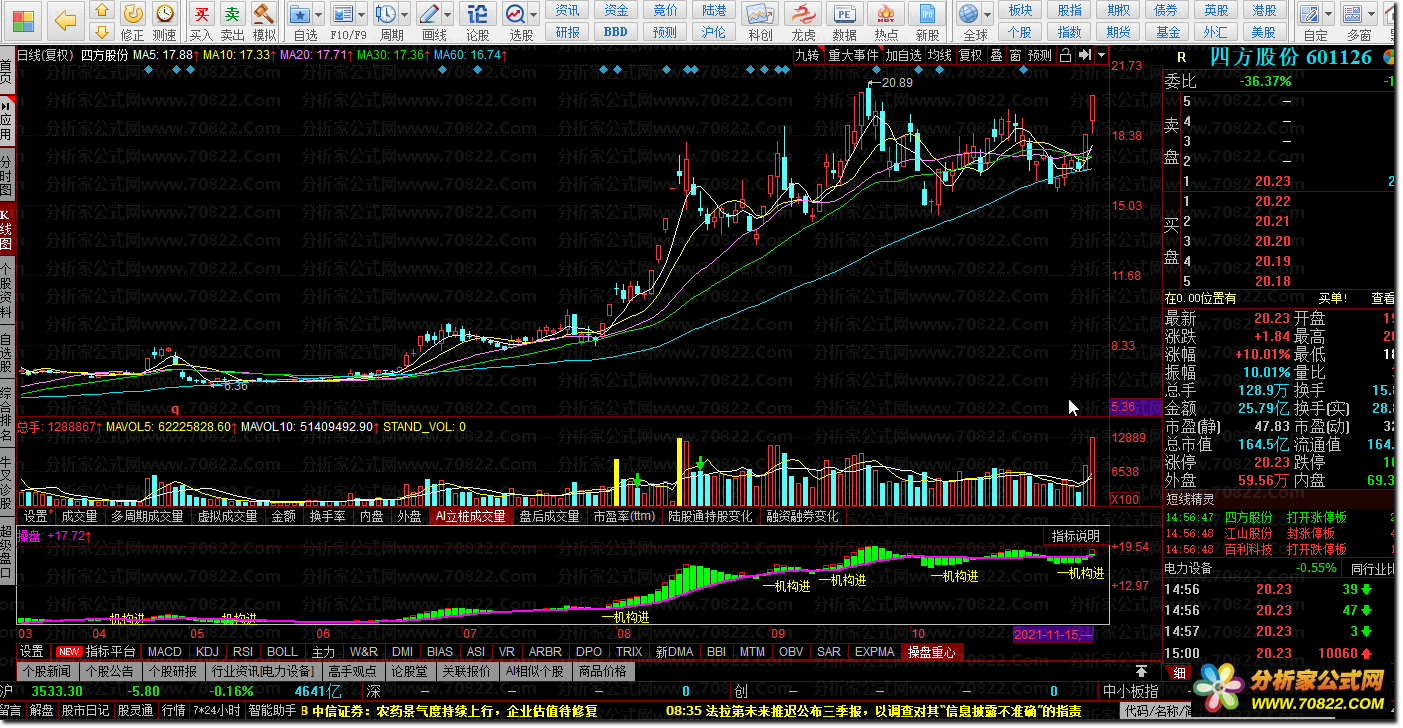Open the 模拟 simulated trading gavel icon

pyautogui.click(x=264, y=14)
